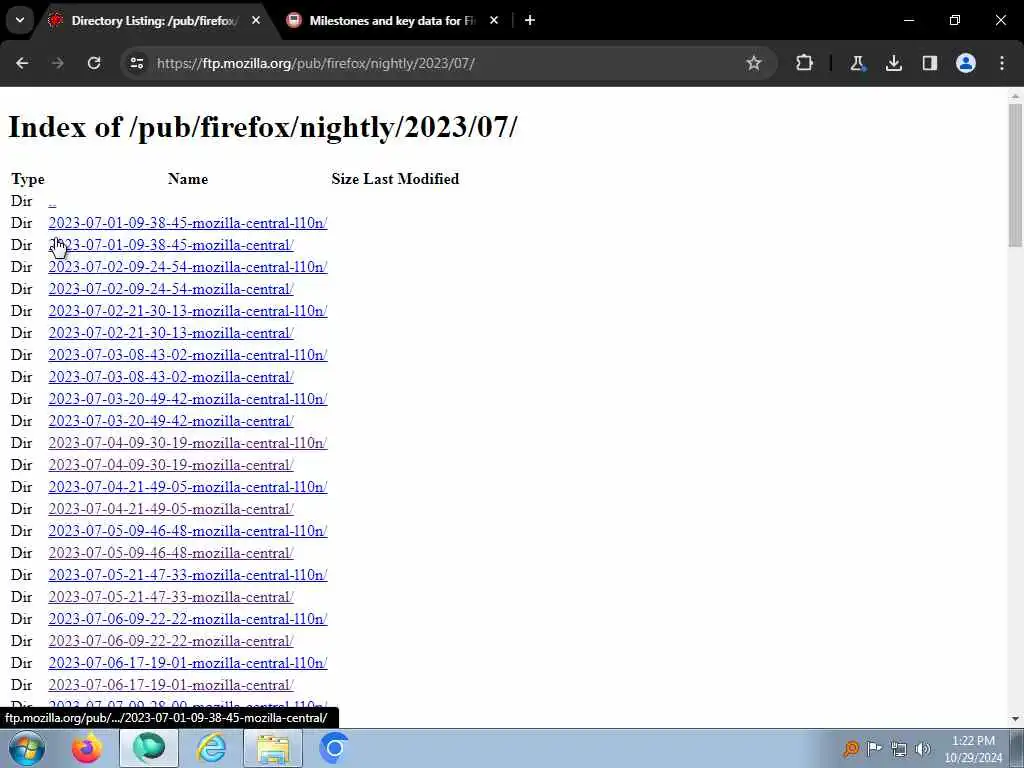This screenshot has height=768, width=1024.
Task: Click the scrollbar down arrow
Action: (1015, 719)
